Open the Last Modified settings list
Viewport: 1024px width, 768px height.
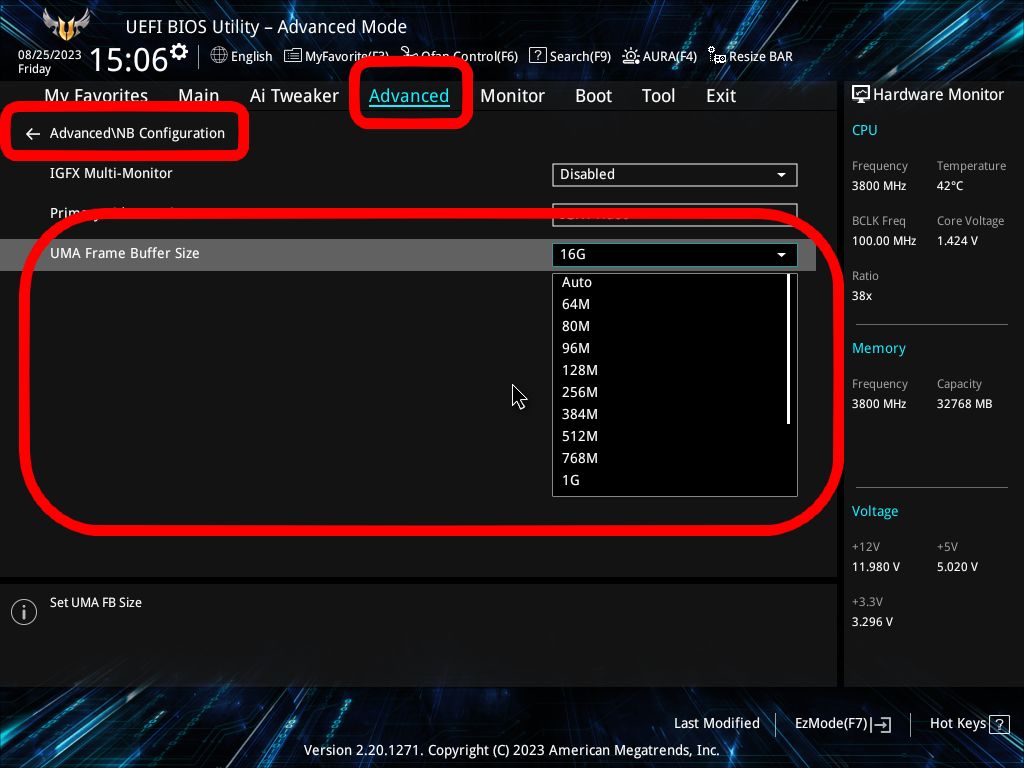716,724
